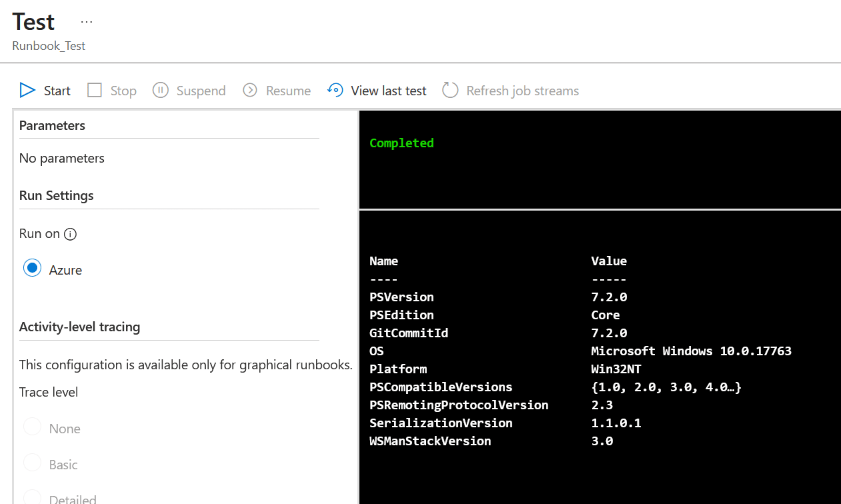Click the Refresh job streams label
The height and width of the screenshot is (504, 841).
pos(522,91)
